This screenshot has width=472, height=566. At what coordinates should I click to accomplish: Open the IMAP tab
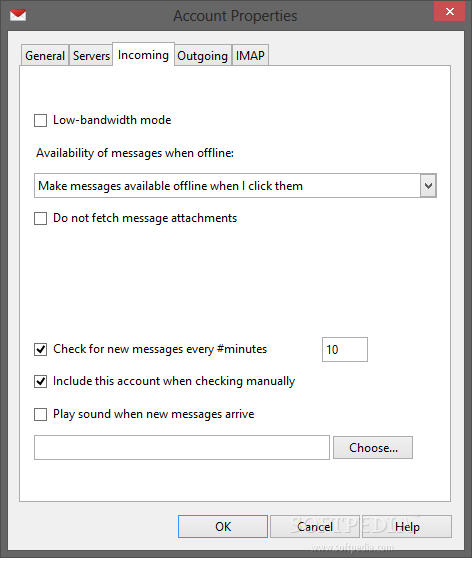250,56
